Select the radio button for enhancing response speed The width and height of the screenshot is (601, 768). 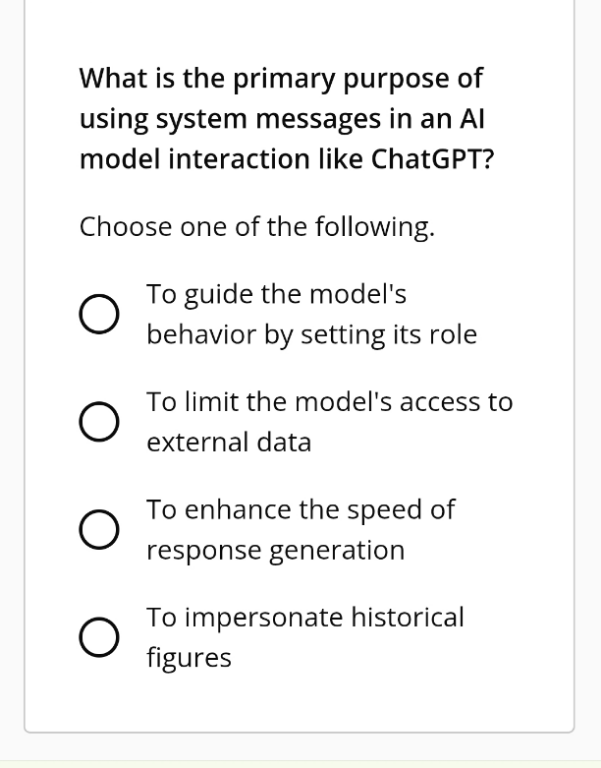(x=99, y=529)
